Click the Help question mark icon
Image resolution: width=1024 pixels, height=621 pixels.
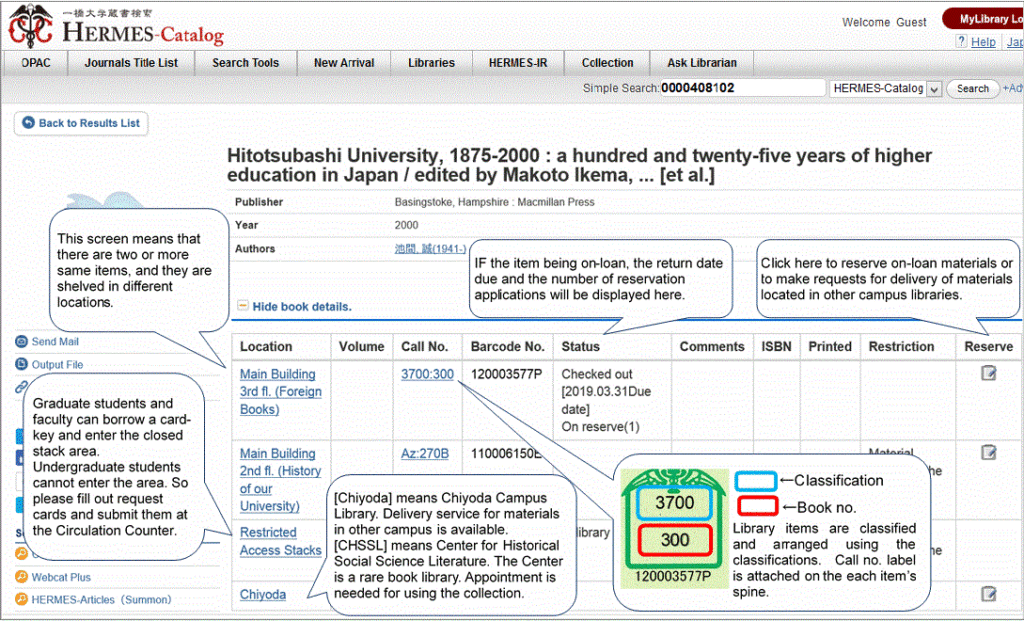pyautogui.click(x=961, y=41)
